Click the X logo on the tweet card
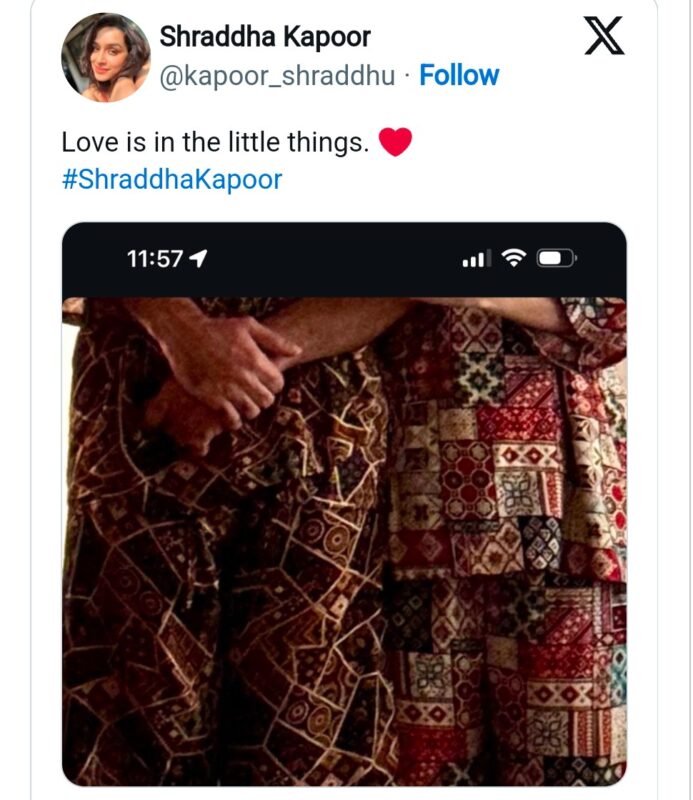Image resolution: width=693 pixels, height=800 pixels. (x=604, y=35)
